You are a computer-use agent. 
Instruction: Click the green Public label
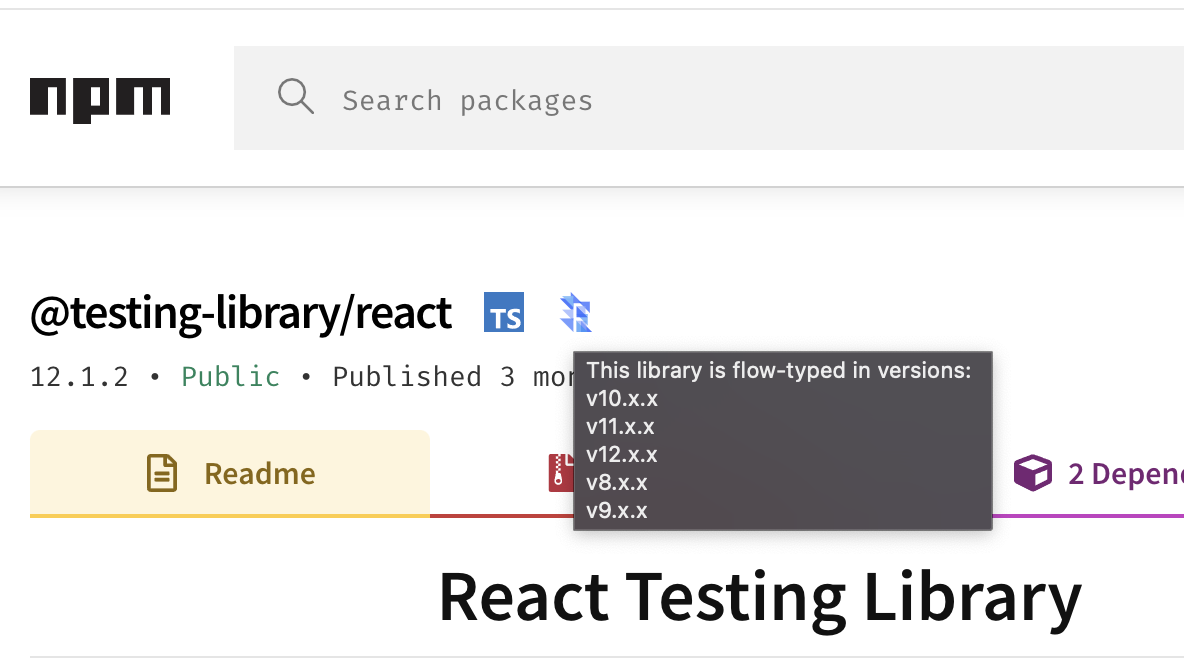click(x=230, y=377)
